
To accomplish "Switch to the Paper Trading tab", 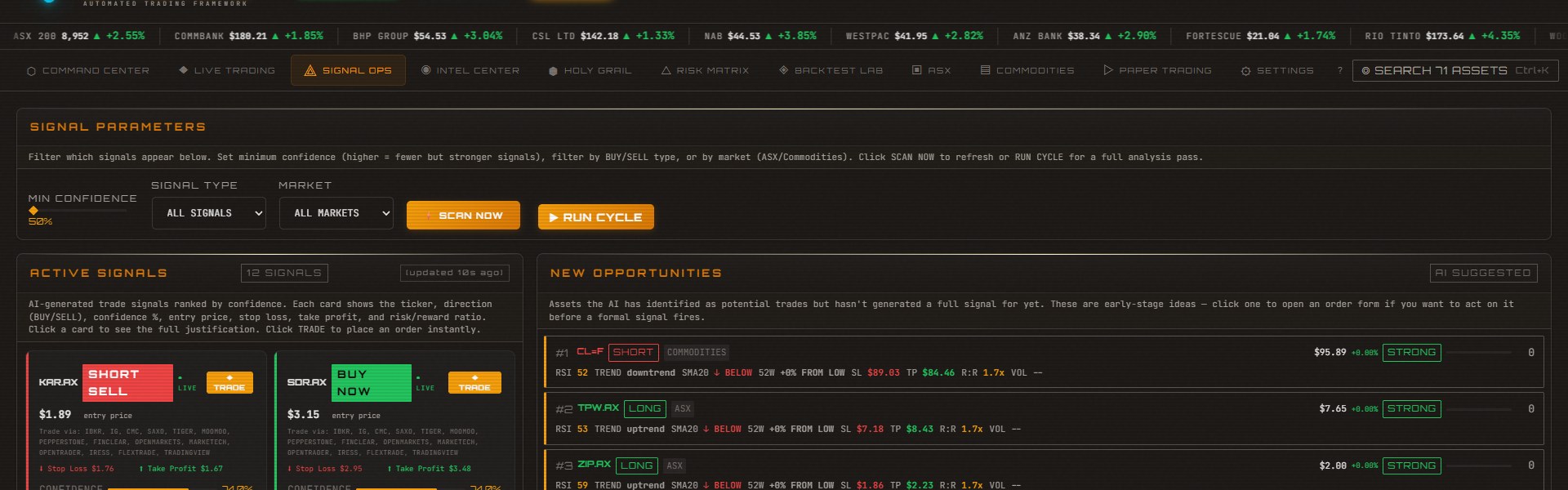I will coord(1157,71).
